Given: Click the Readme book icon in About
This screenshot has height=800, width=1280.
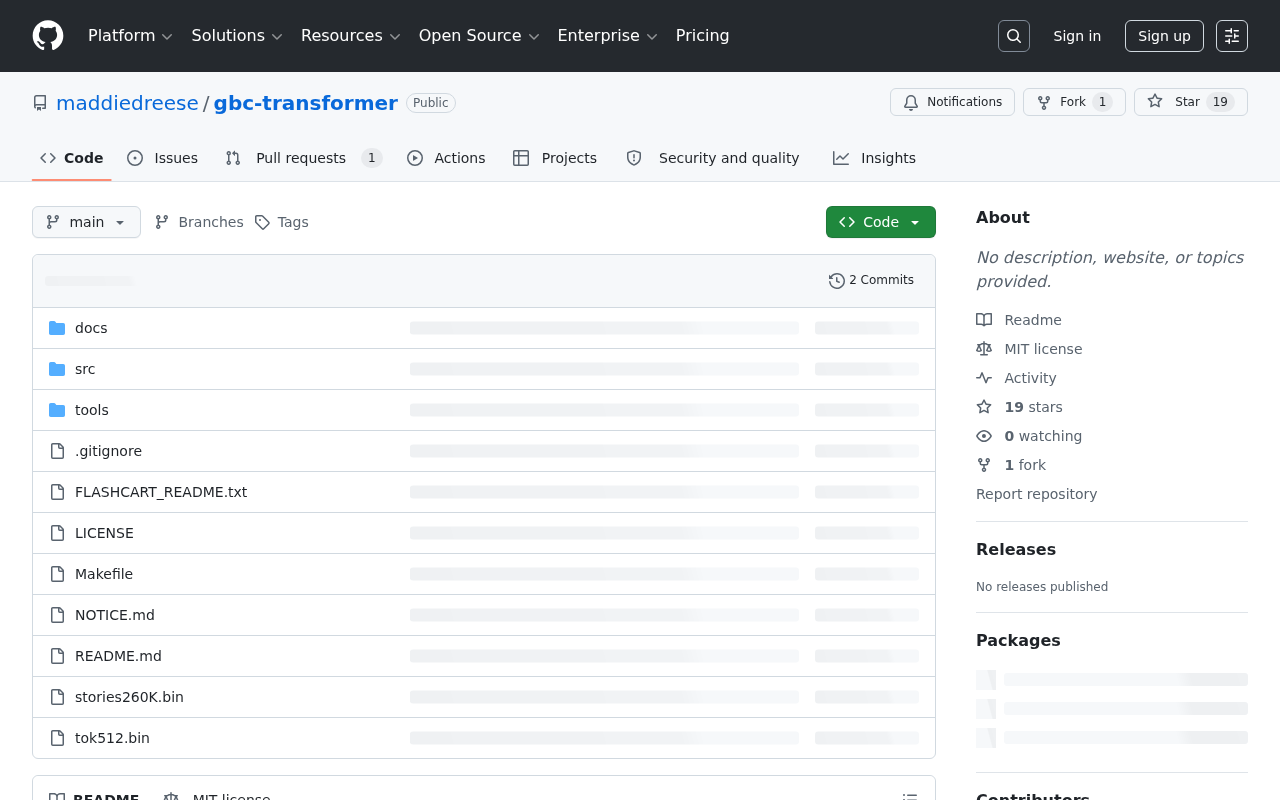Looking at the screenshot, I should pos(984,320).
